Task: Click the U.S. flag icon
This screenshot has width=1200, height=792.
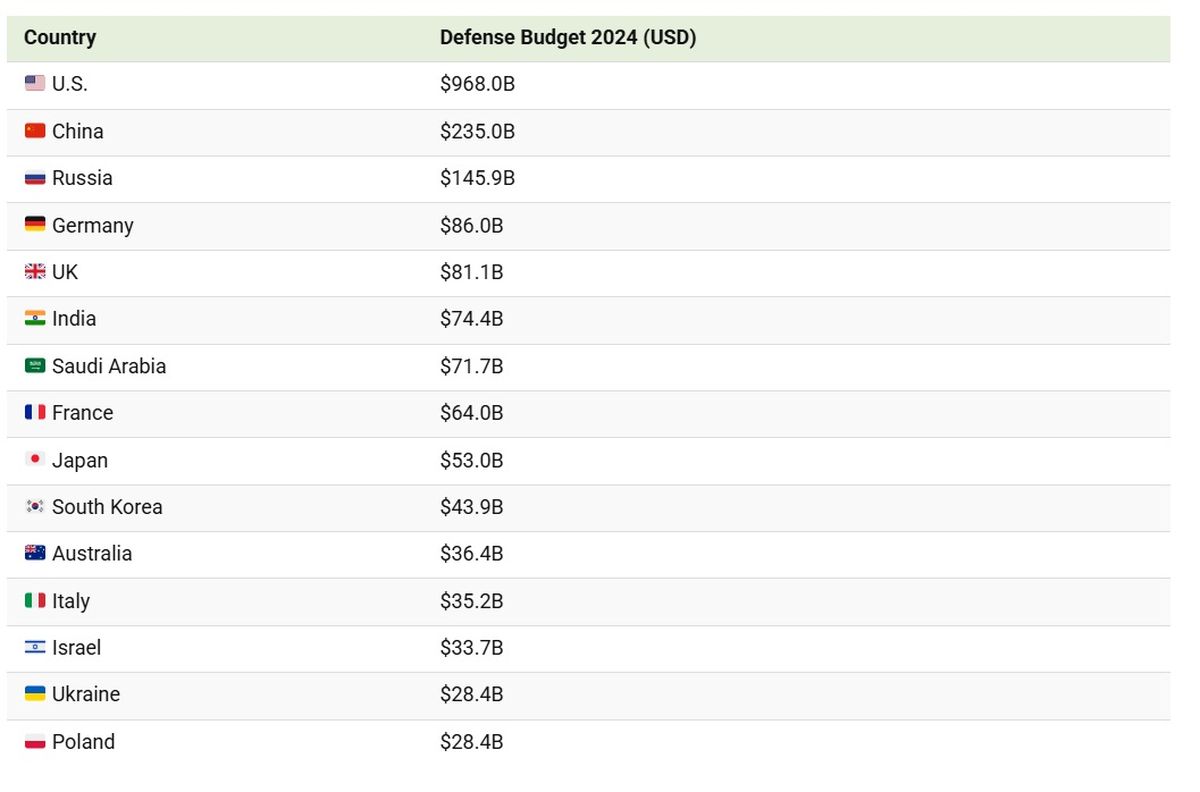Action: coord(35,84)
